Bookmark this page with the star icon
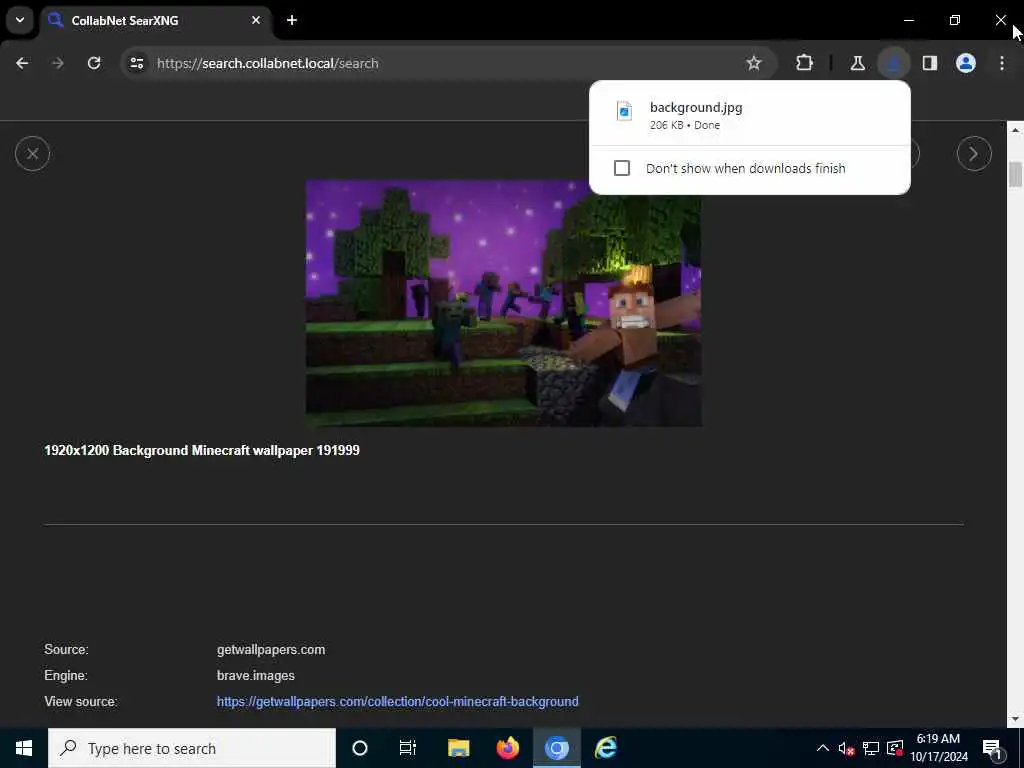The height and width of the screenshot is (768, 1024). point(754,63)
